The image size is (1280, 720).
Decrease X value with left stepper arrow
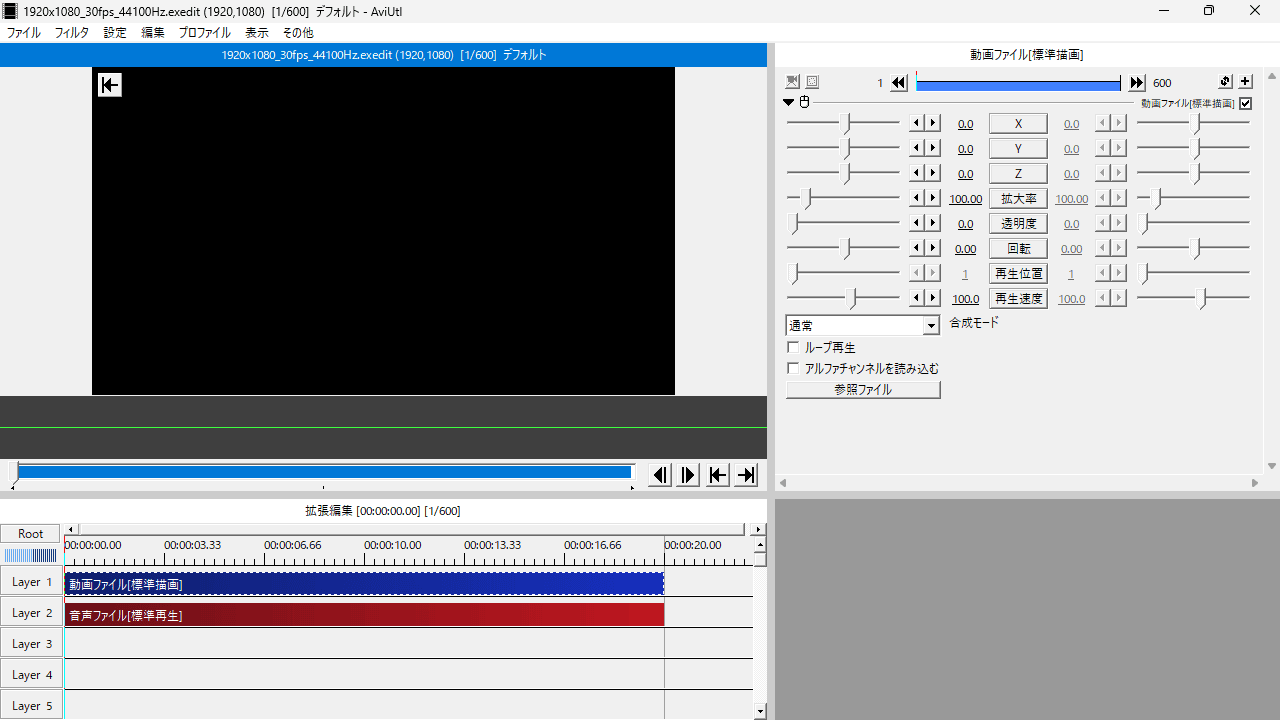click(x=916, y=123)
